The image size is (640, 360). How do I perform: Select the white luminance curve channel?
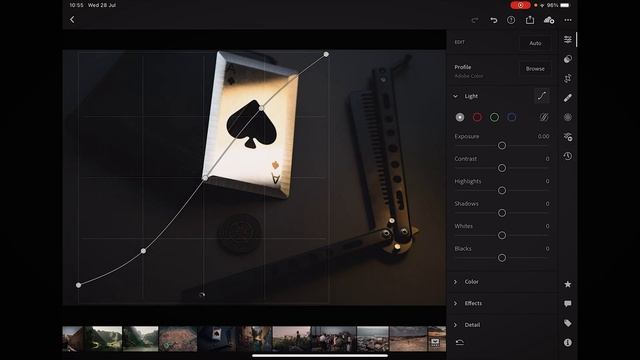460,118
